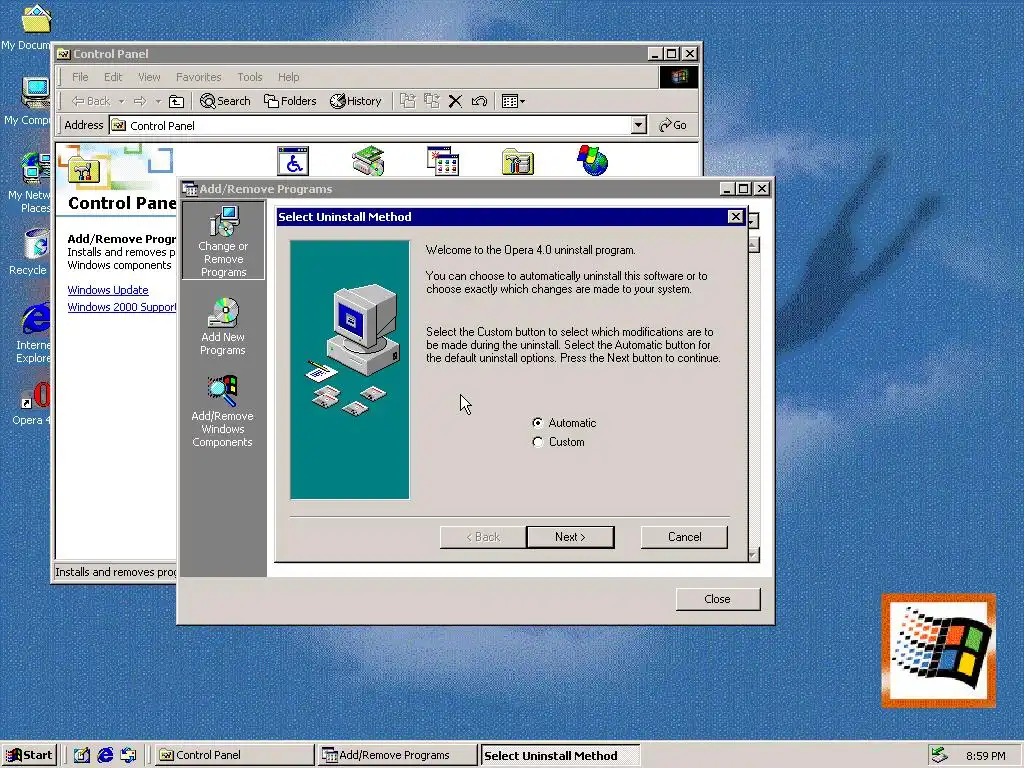Close the Select Uninstall Method dialog
The width and height of the screenshot is (1024, 768).
[735, 217]
